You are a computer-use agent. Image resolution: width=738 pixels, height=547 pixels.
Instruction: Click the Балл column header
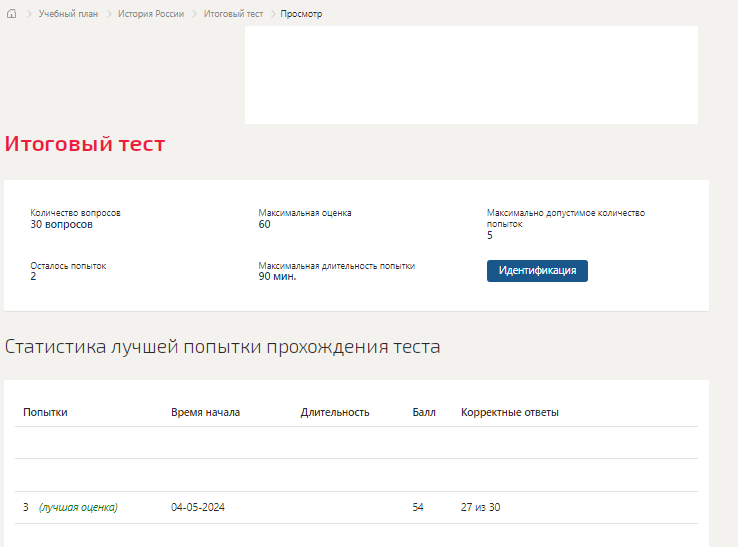pyautogui.click(x=424, y=412)
